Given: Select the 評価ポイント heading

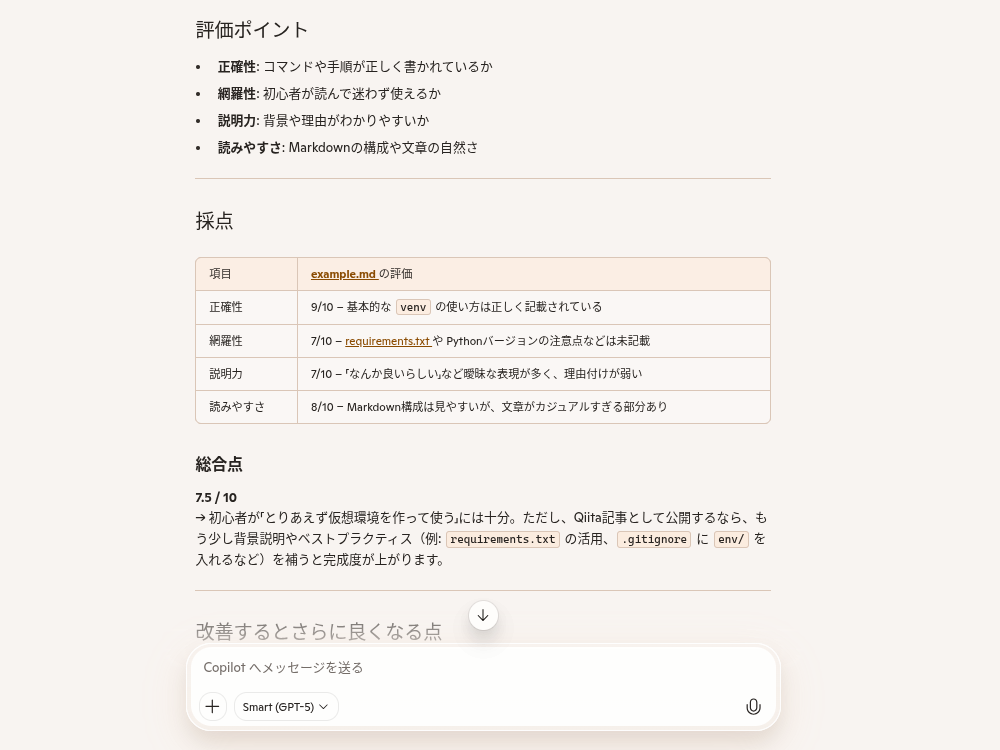Looking at the screenshot, I should pos(252,30).
